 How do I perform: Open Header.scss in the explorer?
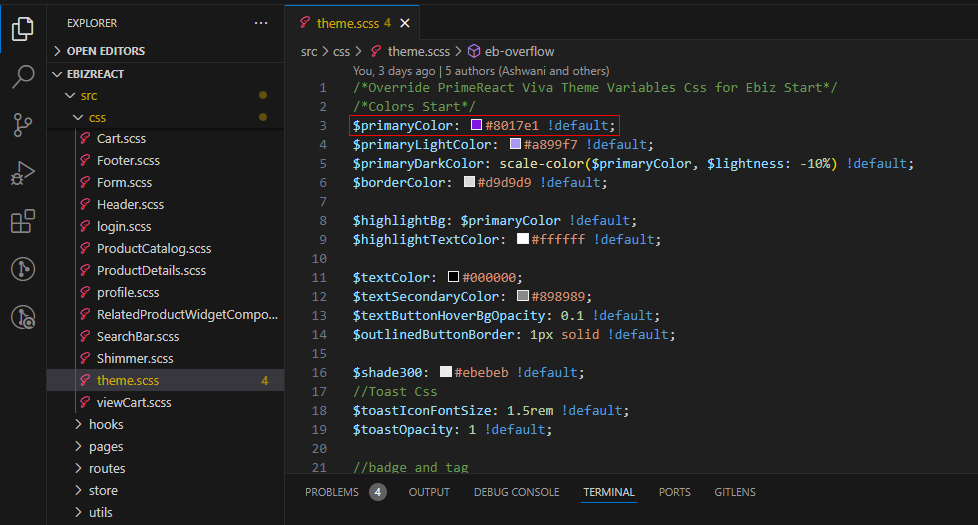point(166,205)
